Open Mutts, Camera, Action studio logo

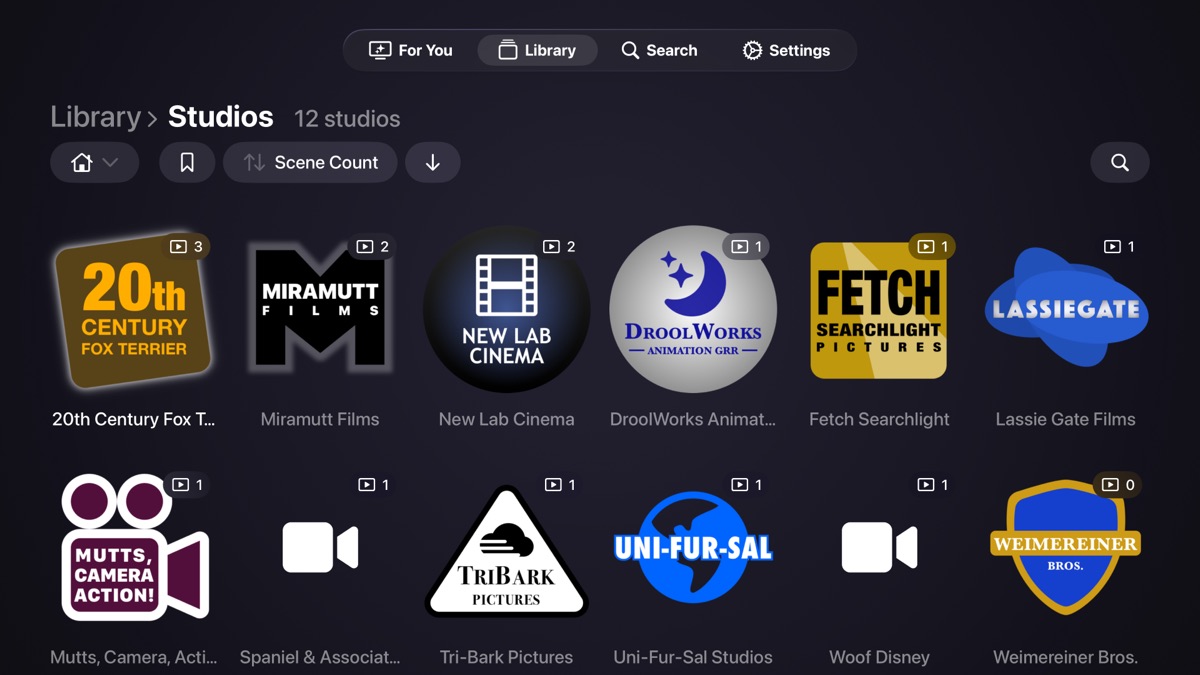tap(134, 547)
